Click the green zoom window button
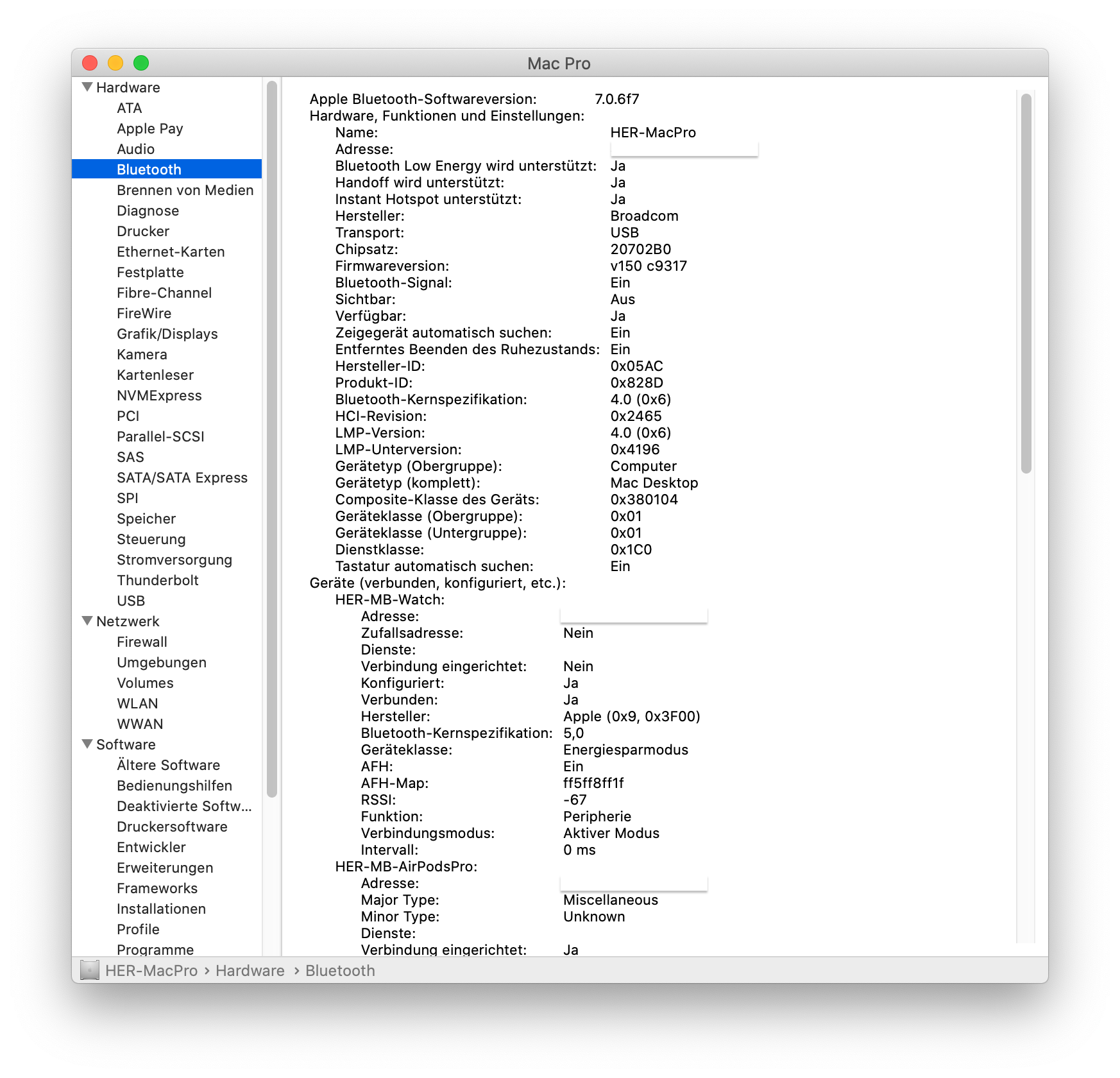1120x1078 pixels. [141, 63]
